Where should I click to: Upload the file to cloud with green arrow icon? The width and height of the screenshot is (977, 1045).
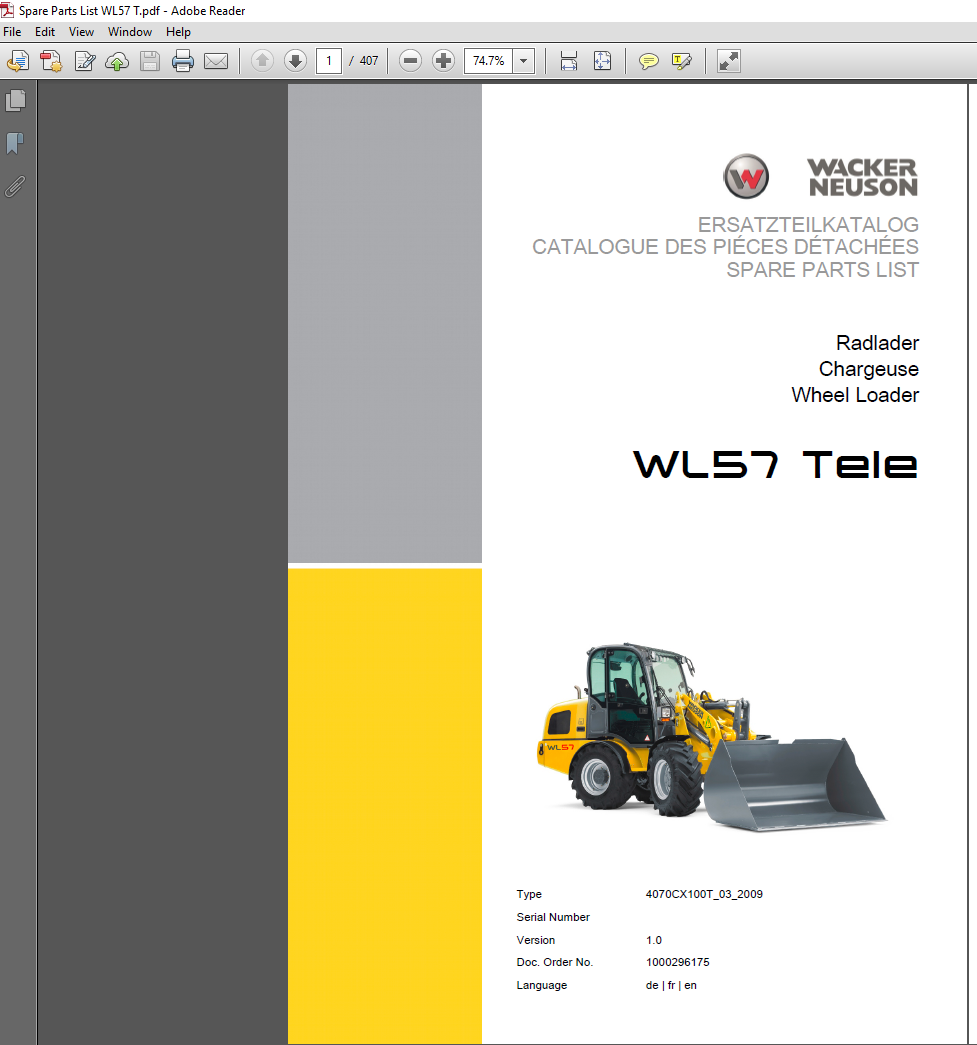click(117, 61)
